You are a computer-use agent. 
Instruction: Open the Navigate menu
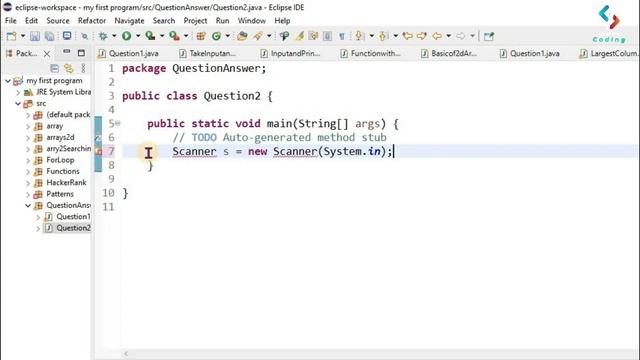tap(129, 20)
